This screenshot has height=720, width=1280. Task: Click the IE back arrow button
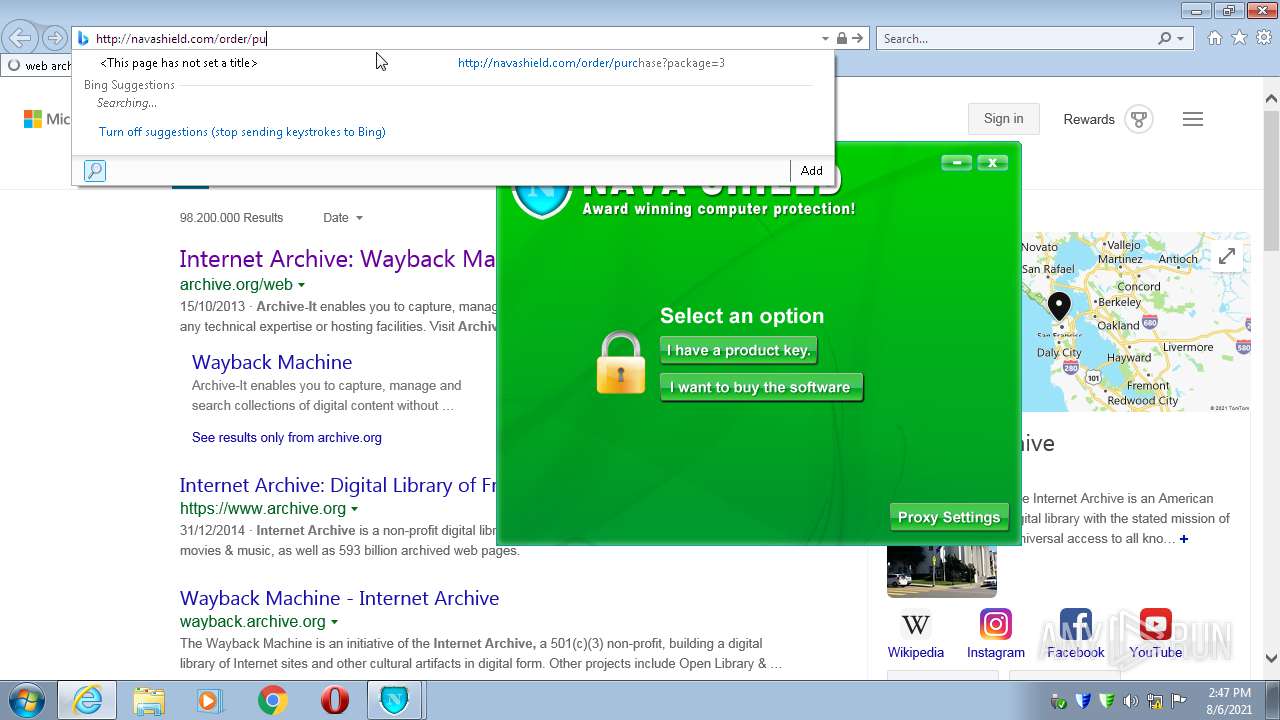point(20,39)
